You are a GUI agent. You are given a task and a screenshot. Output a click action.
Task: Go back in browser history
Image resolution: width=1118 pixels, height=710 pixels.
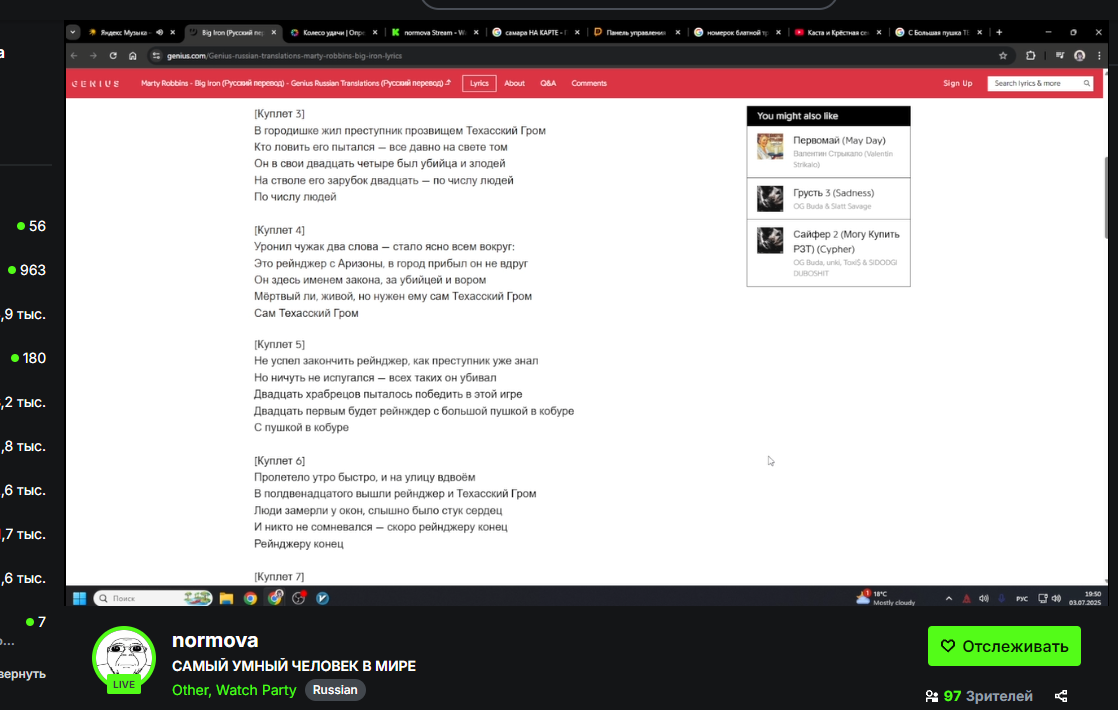click(x=74, y=56)
